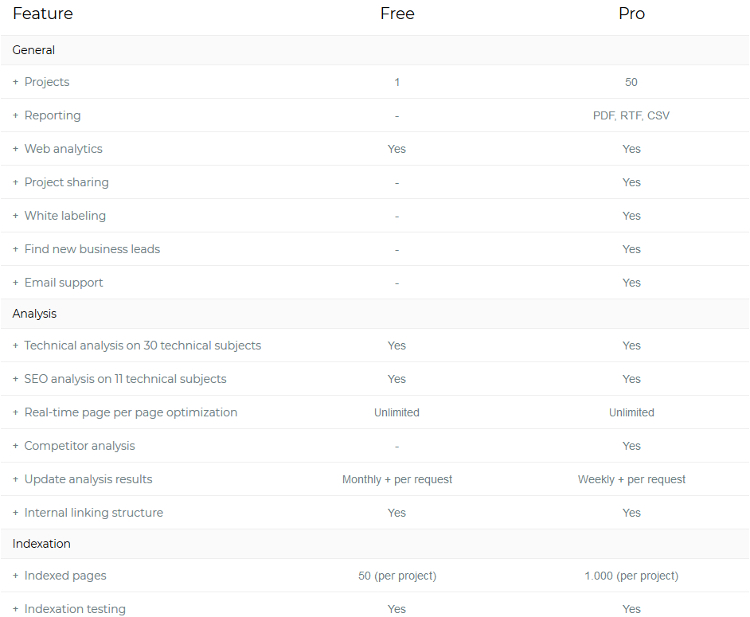Image resolution: width=750 pixels, height=617 pixels.
Task: Select the Free plan column header
Action: point(397,13)
